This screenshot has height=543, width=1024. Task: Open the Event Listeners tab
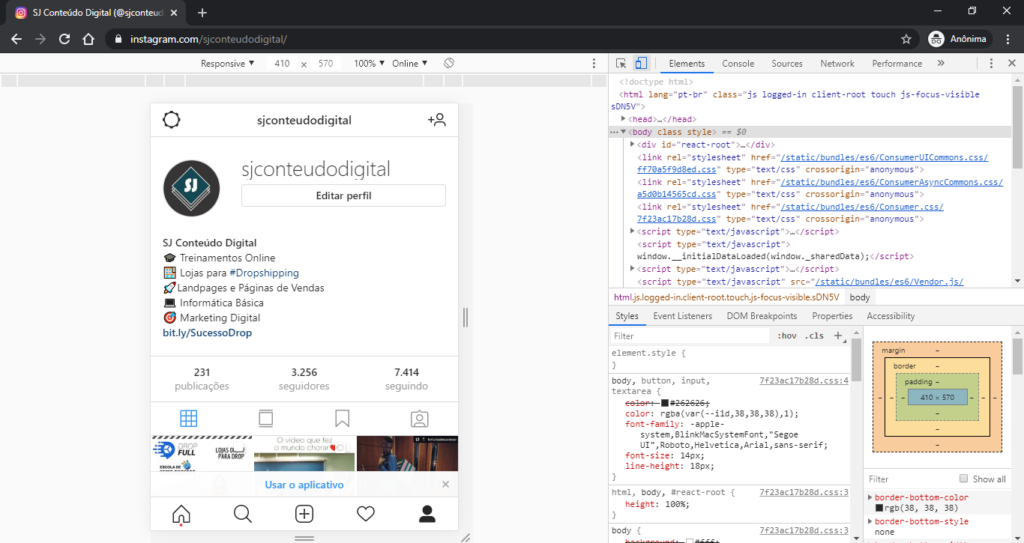tap(682, 316)
